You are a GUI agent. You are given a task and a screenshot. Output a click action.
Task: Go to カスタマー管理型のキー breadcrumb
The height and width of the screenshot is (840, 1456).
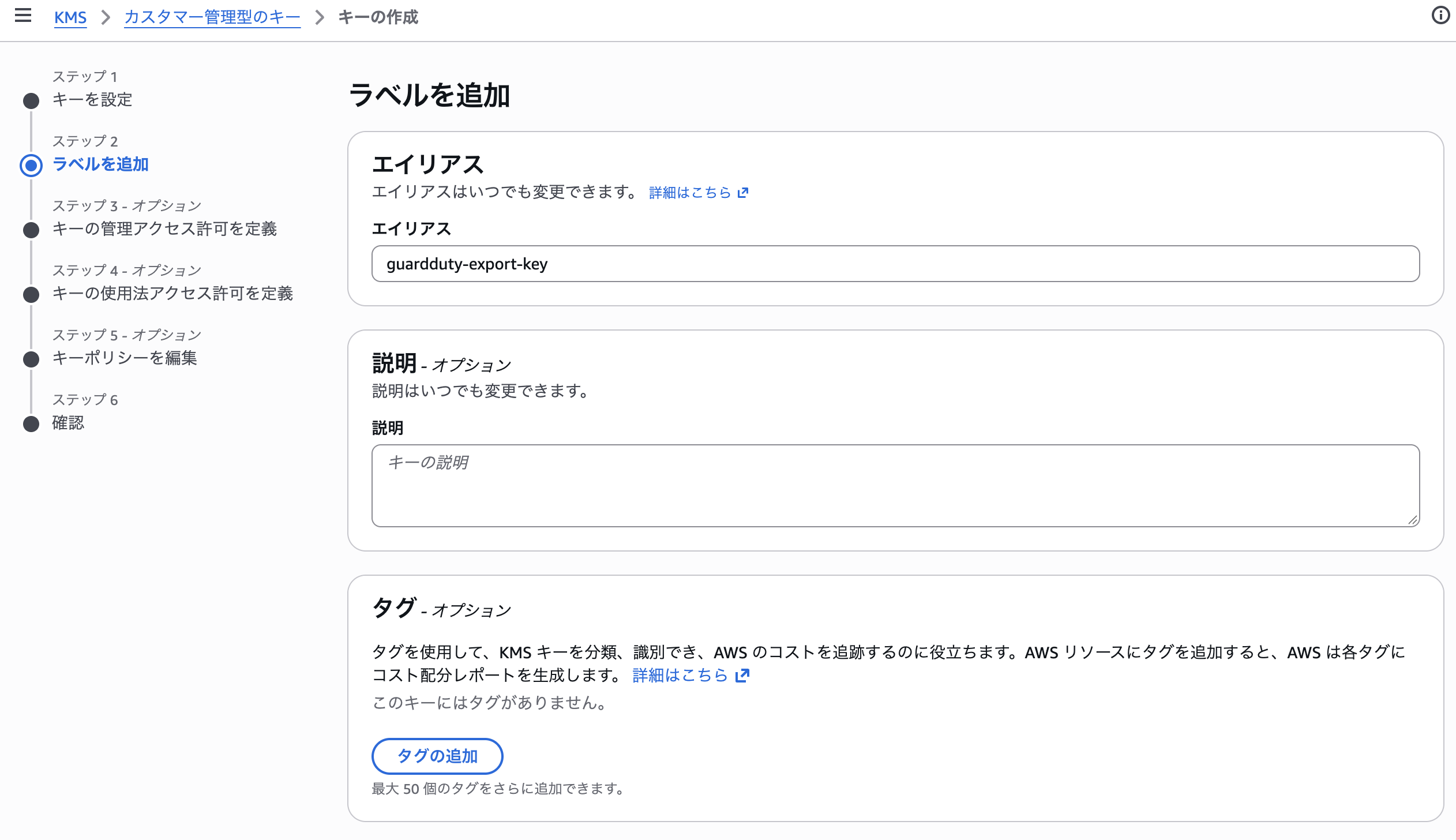[x=212, y=17]
